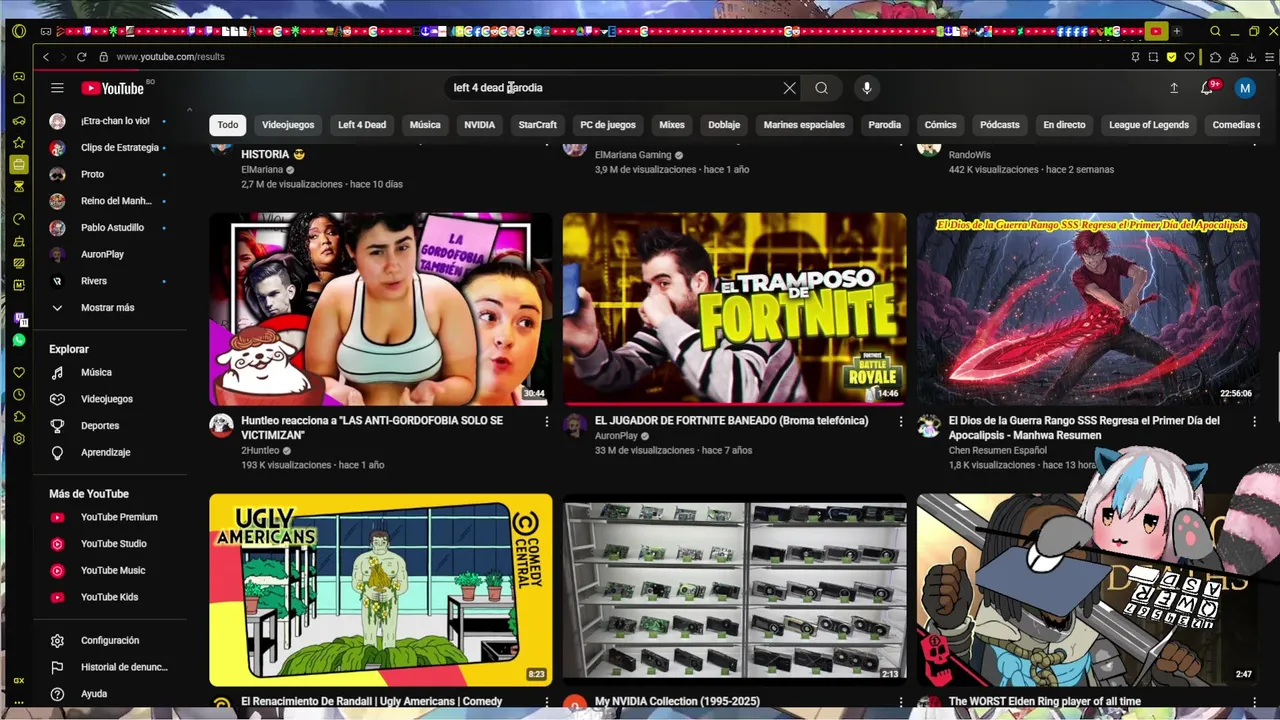Viewport: 1280px width, 720px height.
Task: Click the browser address bar URL
Action: tap(170, 57)
